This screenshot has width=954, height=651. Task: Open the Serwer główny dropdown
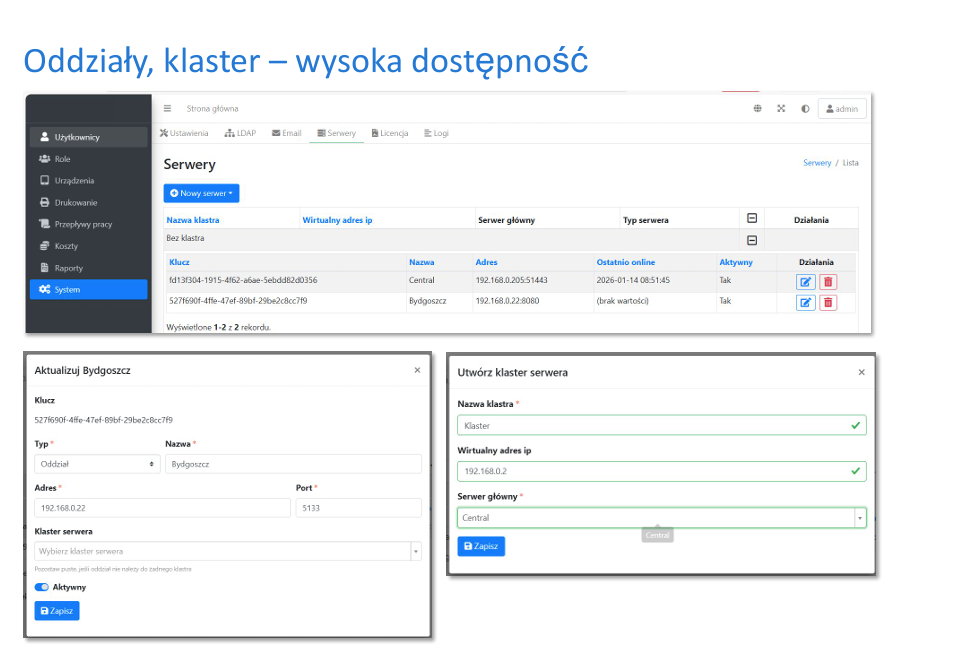(662, 518)
